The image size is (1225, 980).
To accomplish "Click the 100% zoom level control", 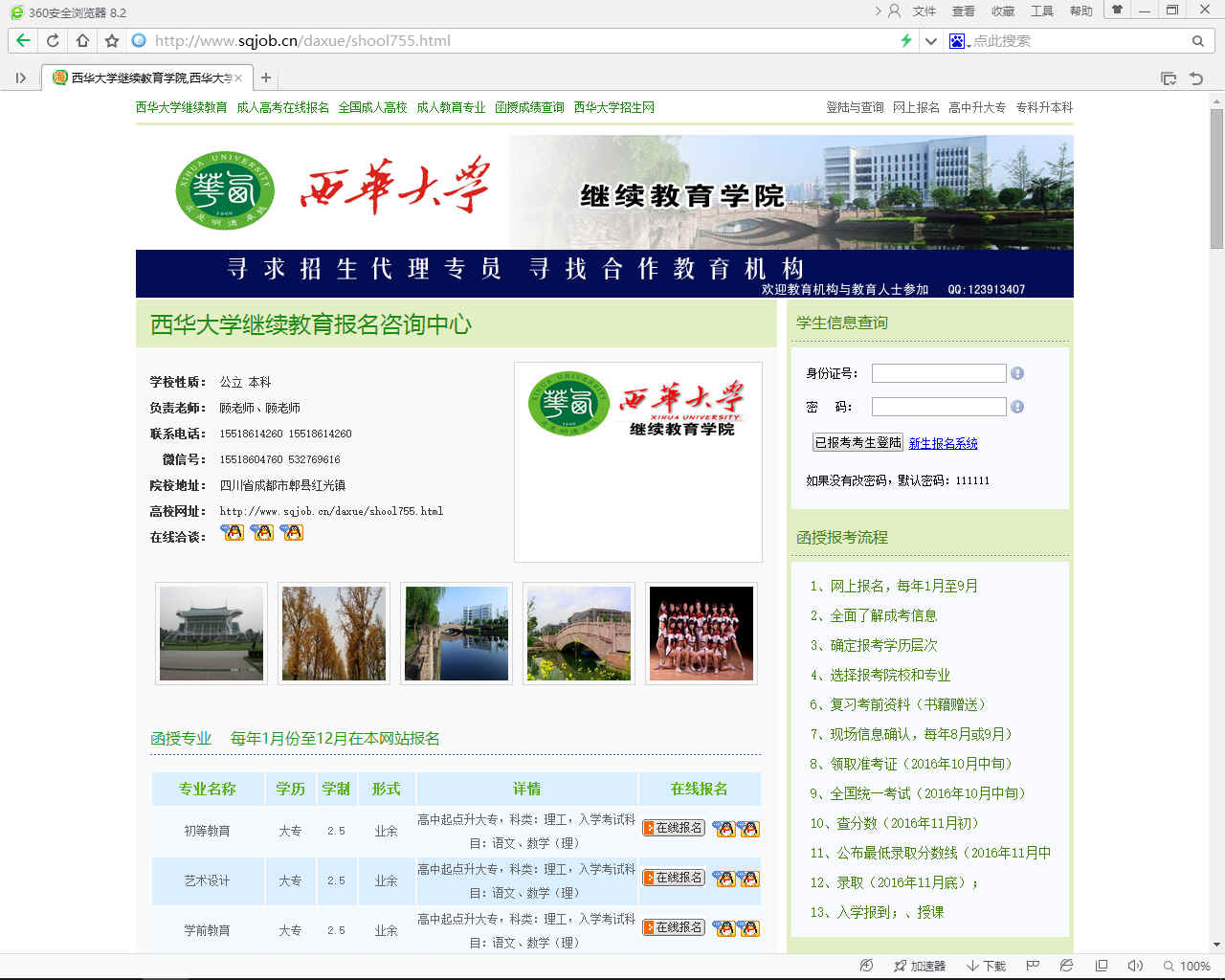I will click(x=1187, y=966).
